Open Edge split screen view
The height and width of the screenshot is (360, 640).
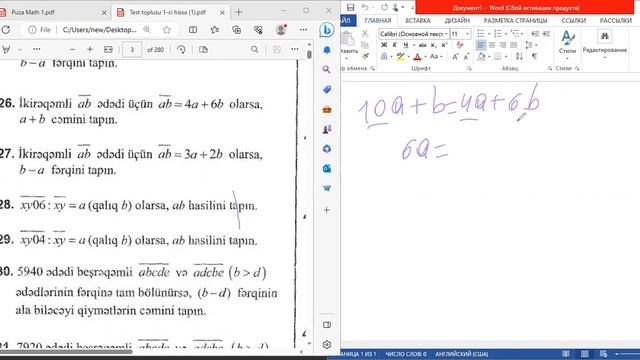pos(193,30)
